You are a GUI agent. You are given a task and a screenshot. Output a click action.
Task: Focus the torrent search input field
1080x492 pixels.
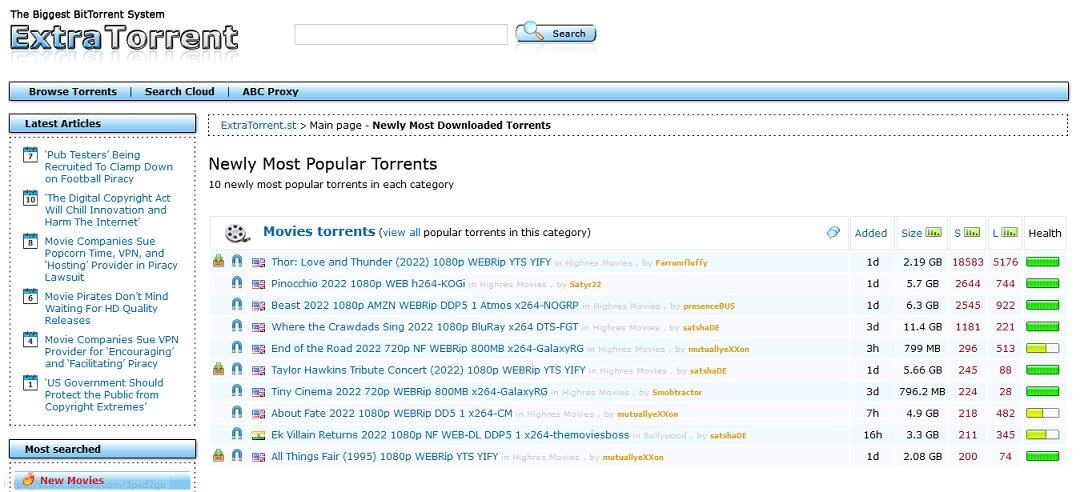pyautogui.click(x=401, y=35)
